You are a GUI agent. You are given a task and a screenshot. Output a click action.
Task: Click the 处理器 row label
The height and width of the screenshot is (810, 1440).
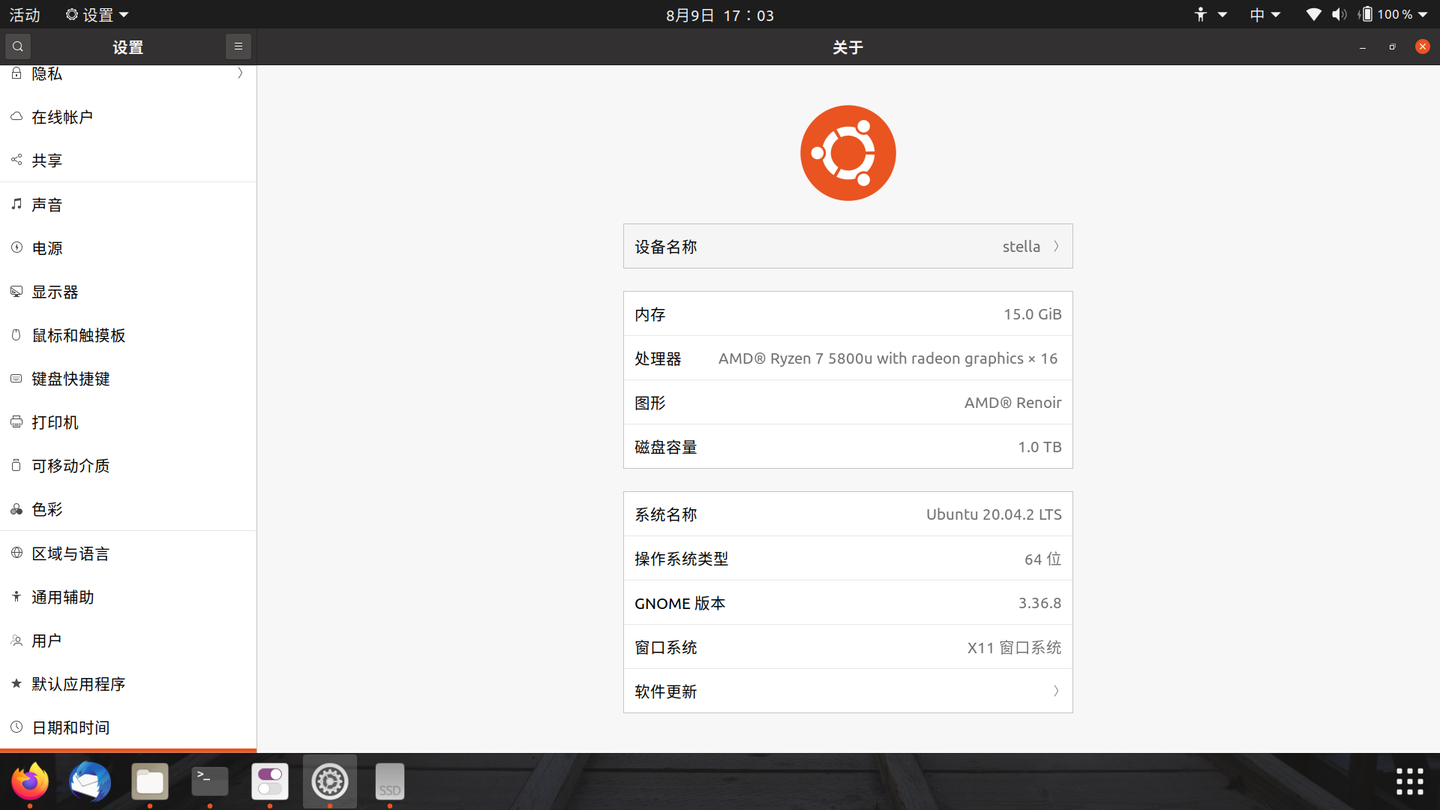(658, 359)
